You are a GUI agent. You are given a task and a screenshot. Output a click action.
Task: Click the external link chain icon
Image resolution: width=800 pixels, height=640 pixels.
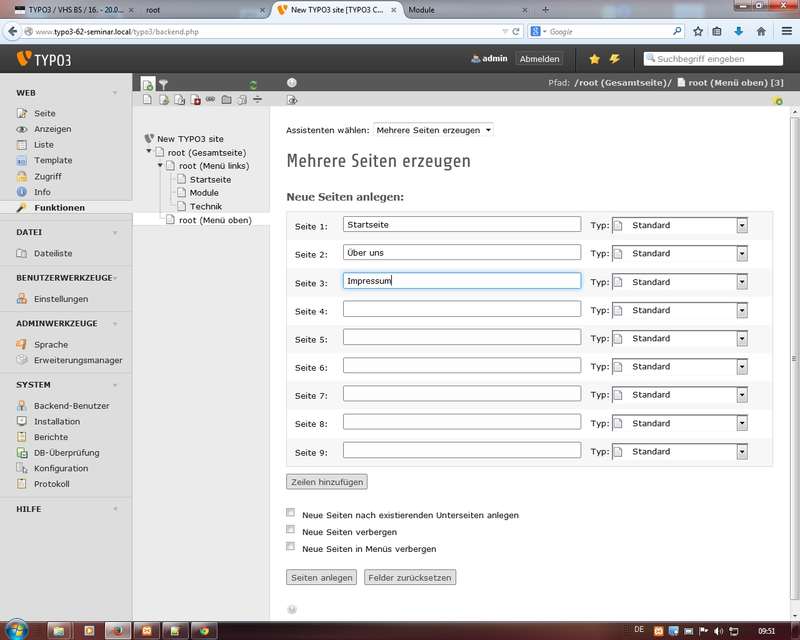211,99
